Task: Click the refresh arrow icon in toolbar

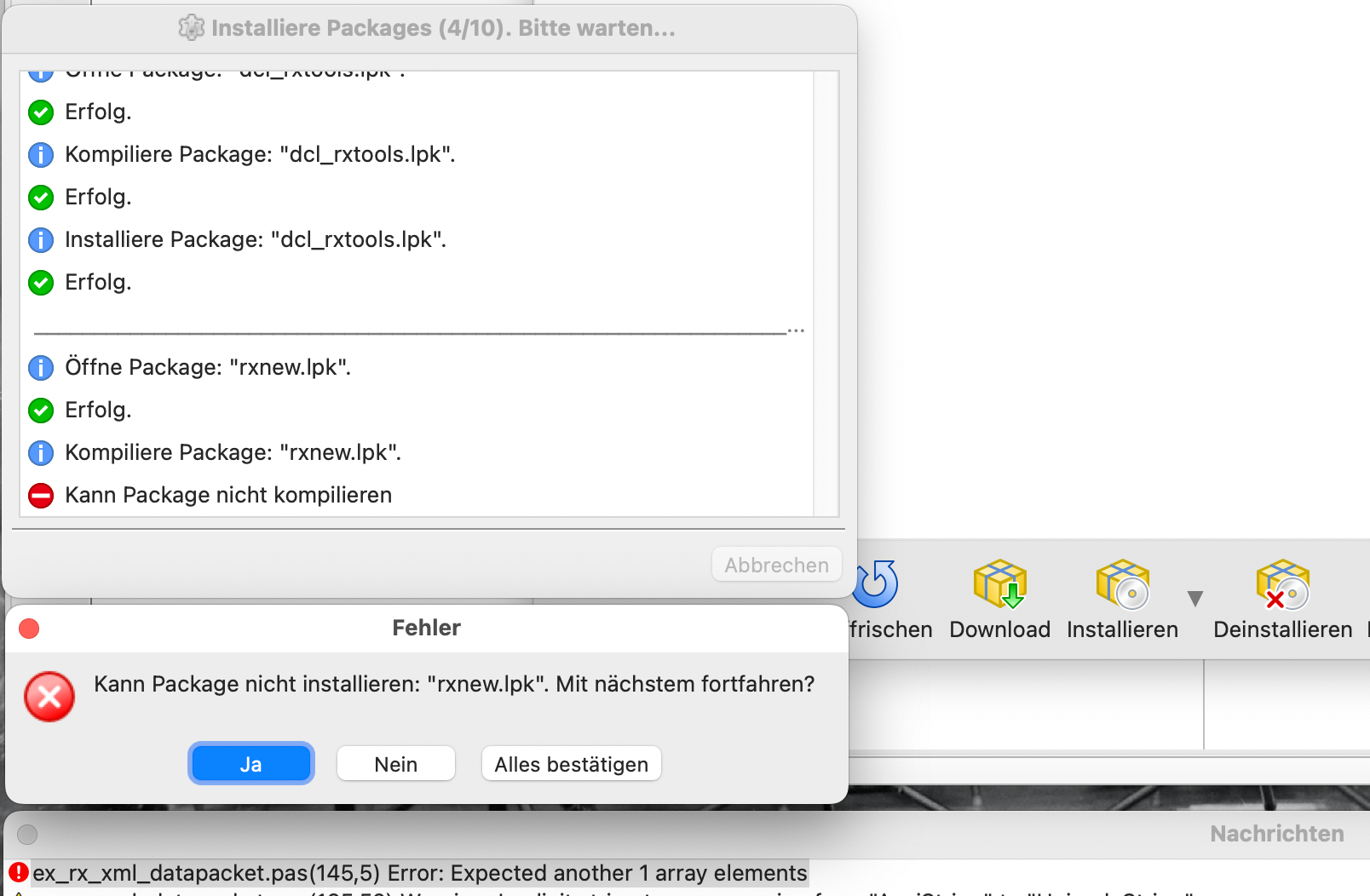Action: tap(877, 584)
